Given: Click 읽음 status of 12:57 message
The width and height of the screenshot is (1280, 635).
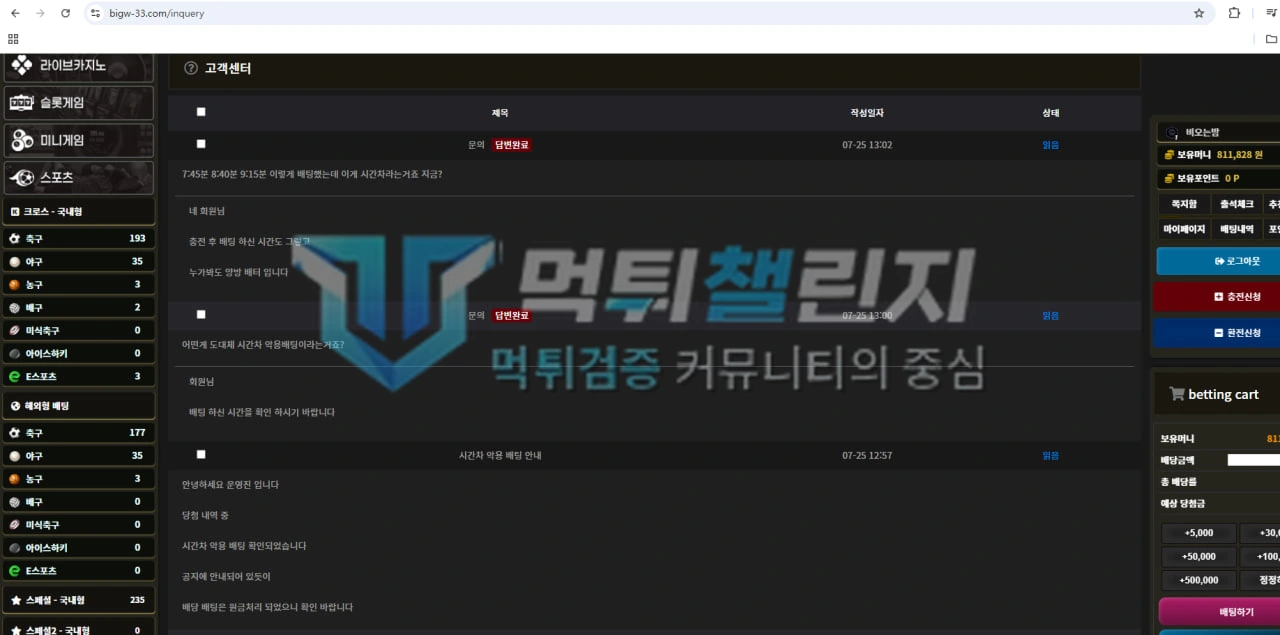Looking at the screenshot, I should [1050, 455].
